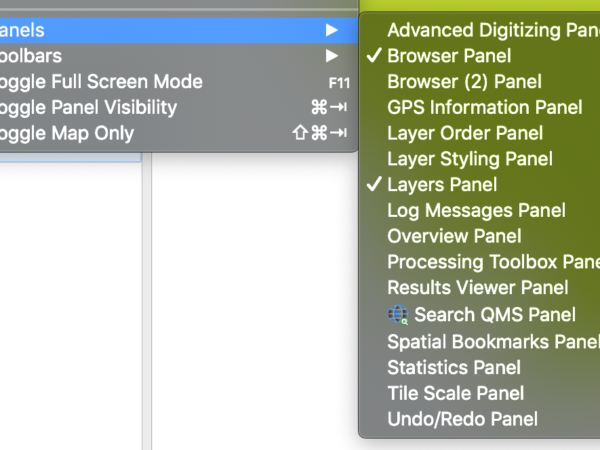Image resolution: width=600 pixels, height=450 pixels.
Task: Expand the Toolbars submenu arrow
Action: tap(332, 56)
